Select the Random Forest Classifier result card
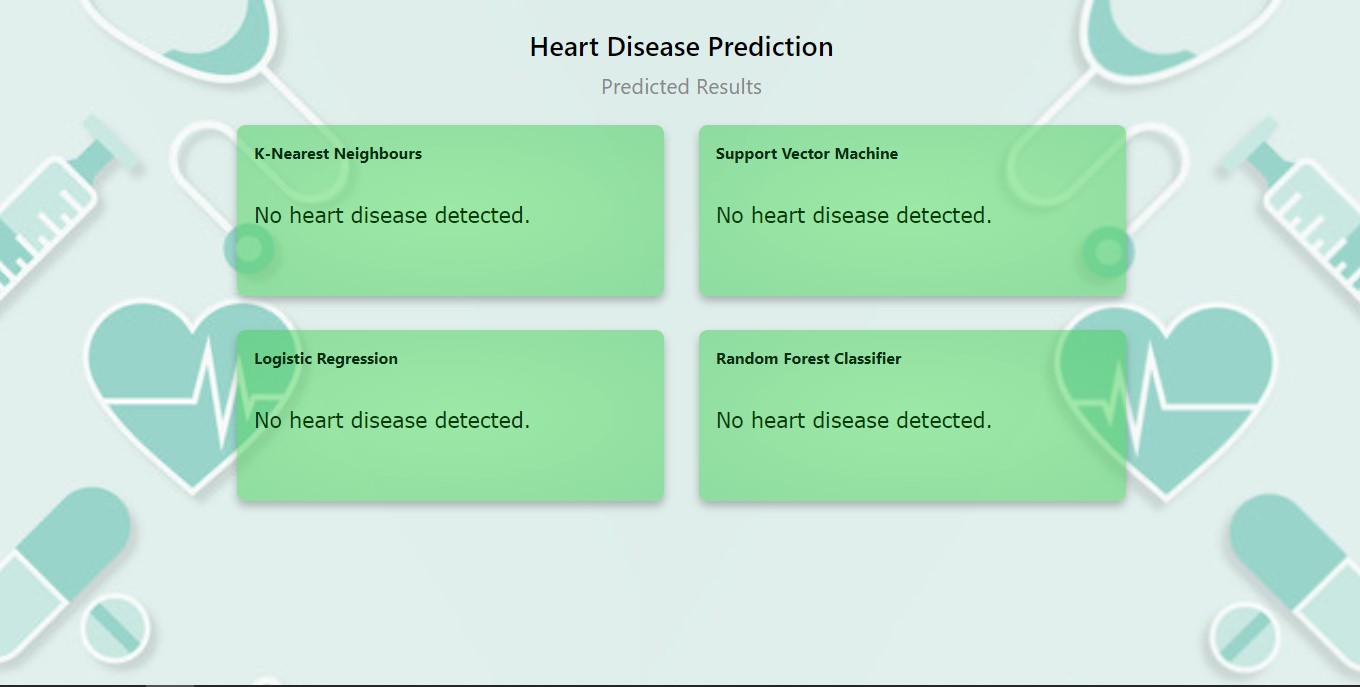The width and height of the screenshot is (1360, 687). (x=912, y=415)
